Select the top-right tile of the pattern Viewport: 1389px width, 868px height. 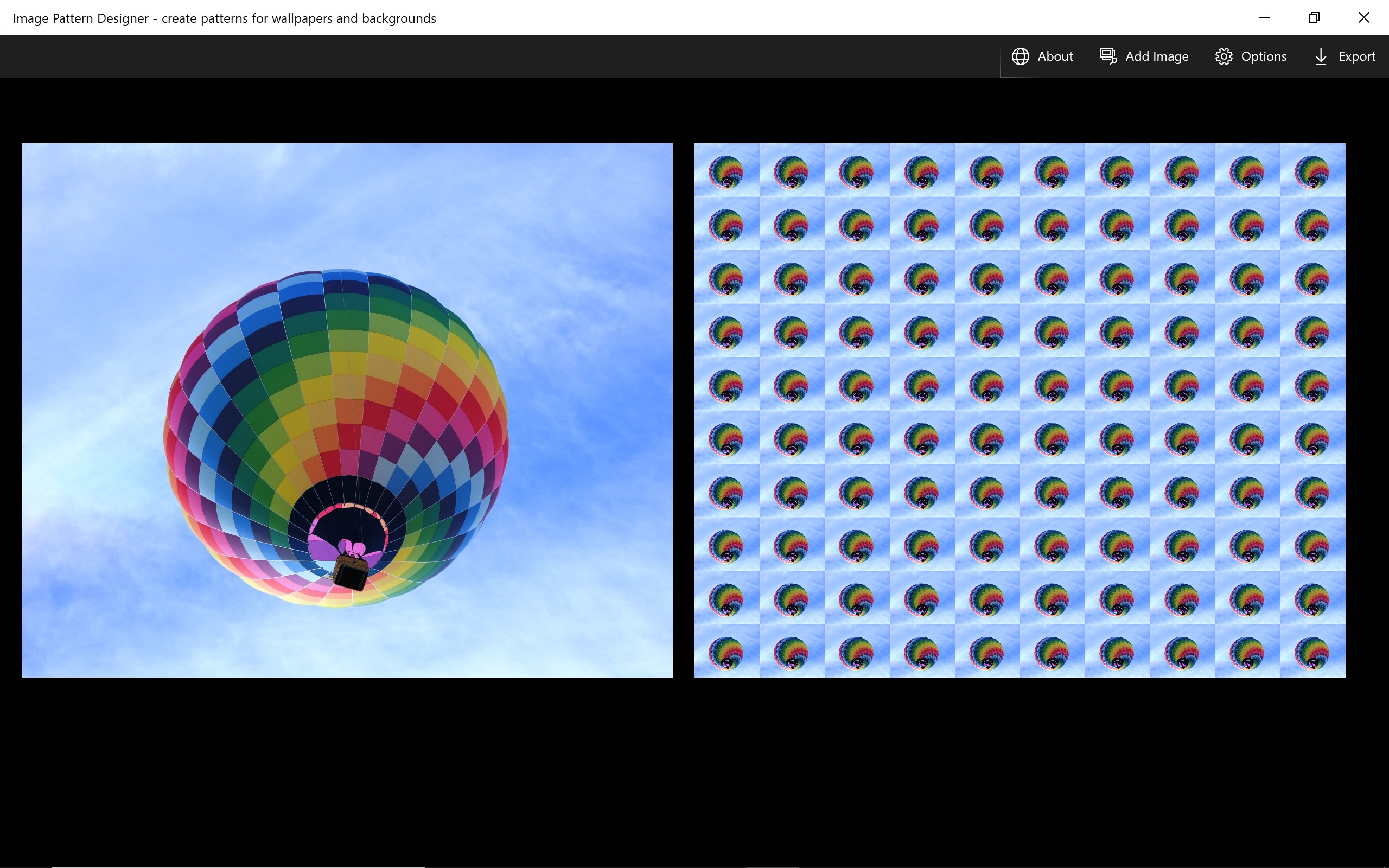click(x=1312, y=170)
